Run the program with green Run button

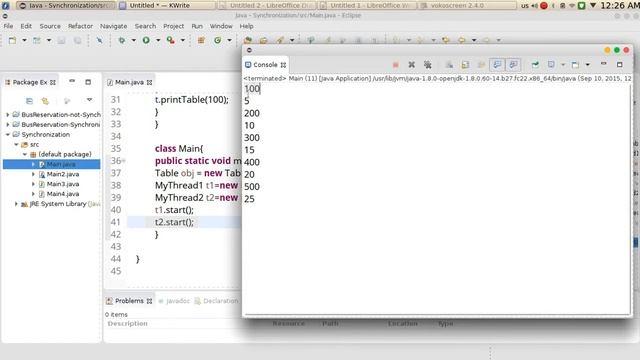(x=146, y=40)
